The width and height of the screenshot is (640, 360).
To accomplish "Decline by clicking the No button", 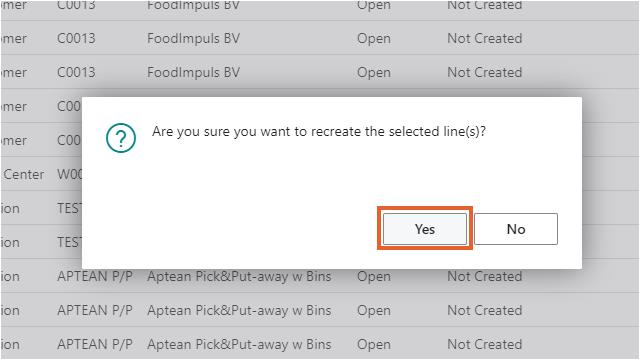I will [x=516, y=229].
